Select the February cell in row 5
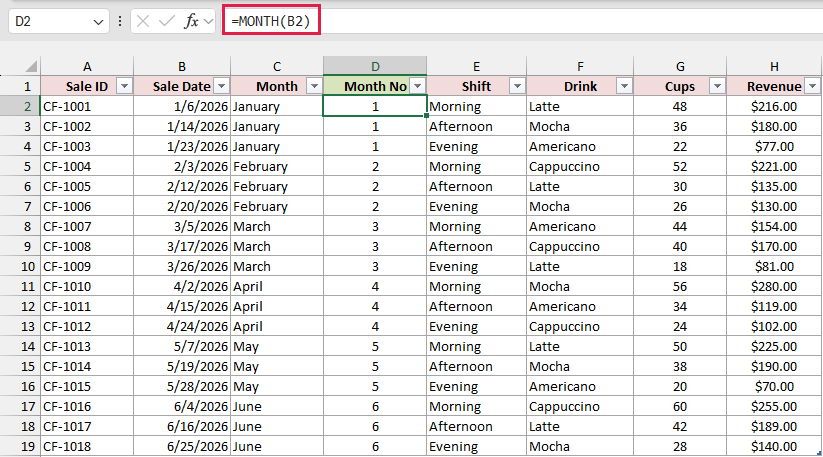This screenshot has width=823, height=457. click(x=277, y=166)
